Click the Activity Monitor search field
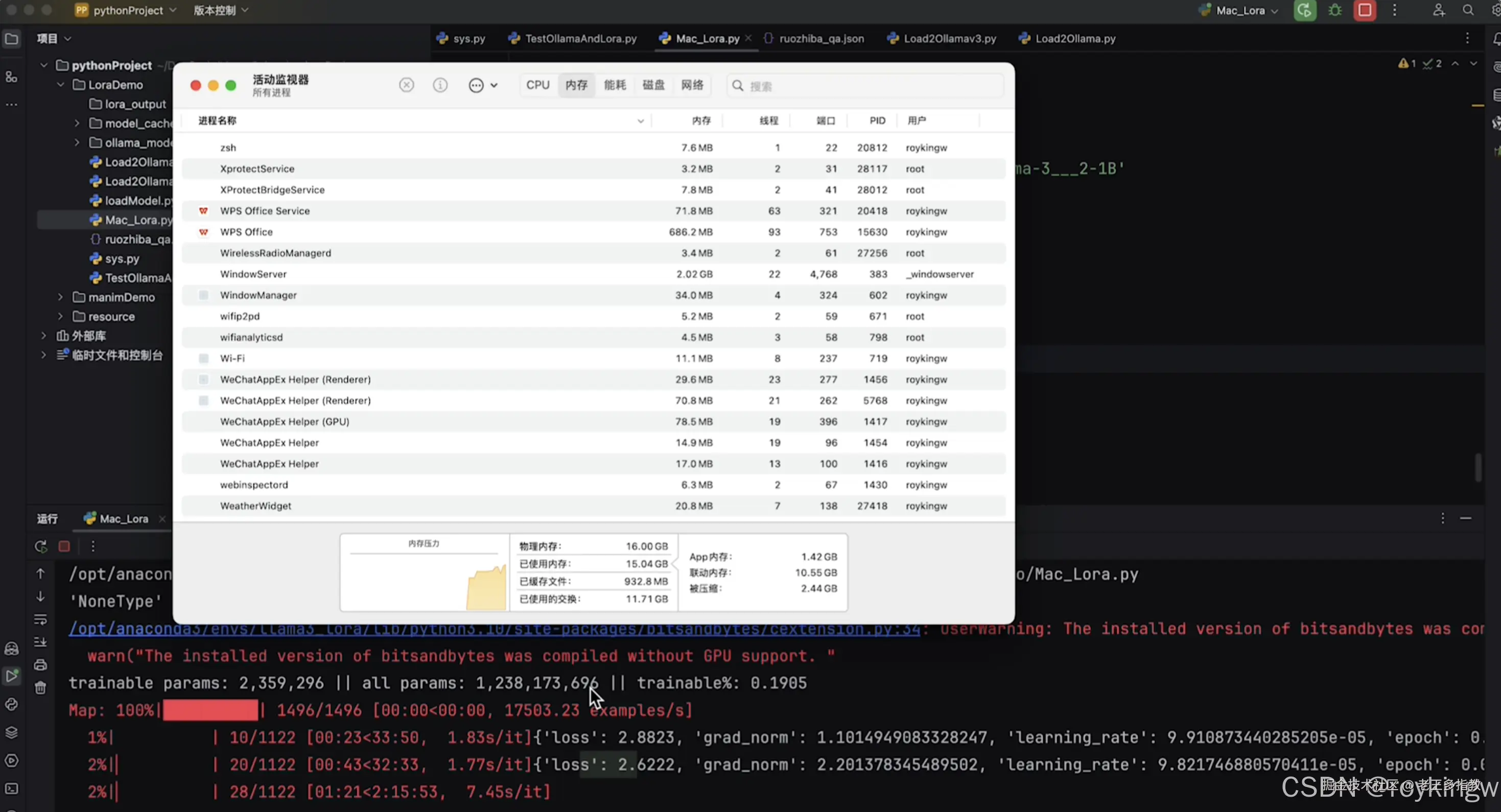Screen dimensions: 1501x812 point(868,86)
